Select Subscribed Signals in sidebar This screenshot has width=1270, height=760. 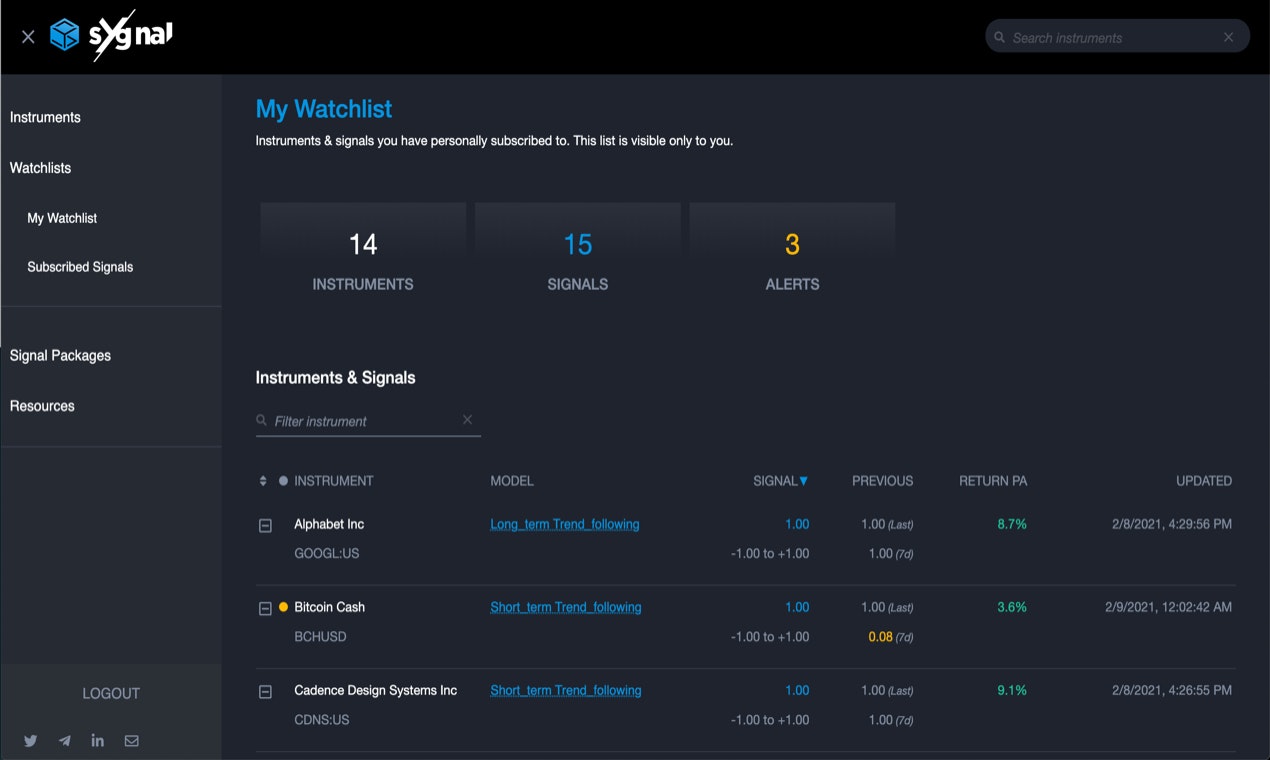[x=80, y=267]
